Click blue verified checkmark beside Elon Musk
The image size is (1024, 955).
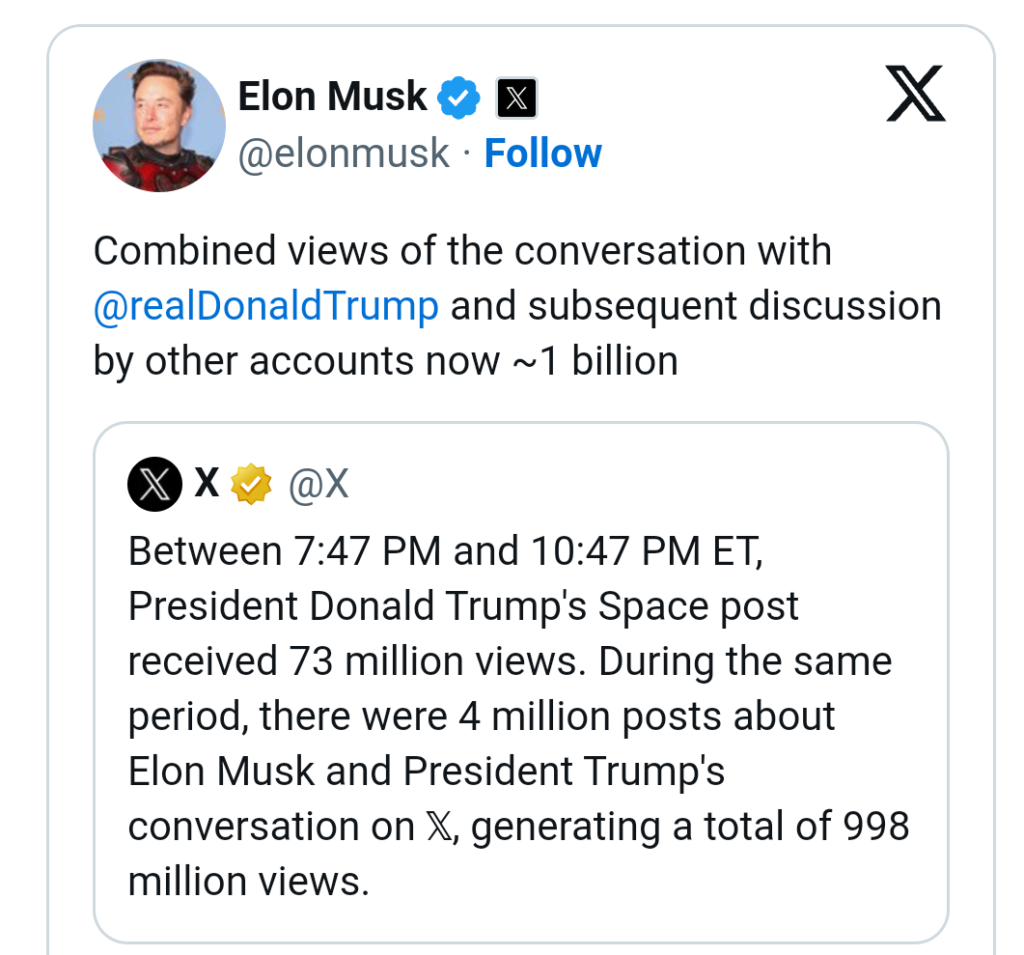tap(460, 98)
